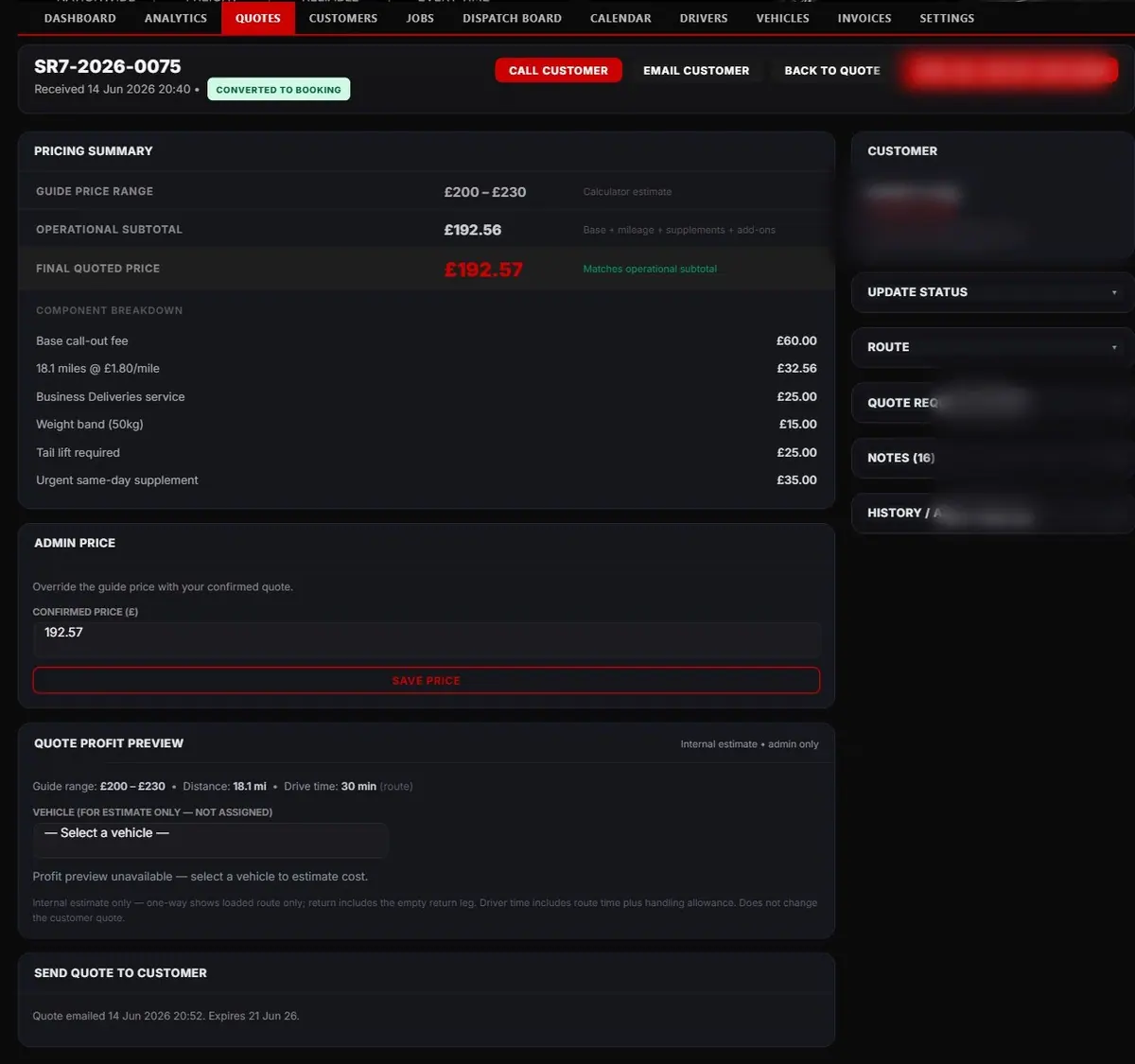Viewport: 1135px width, 1064px height.
Task: Click the '18.1 miles @ £1.80/mile' row
Action: tap(427, 369)
